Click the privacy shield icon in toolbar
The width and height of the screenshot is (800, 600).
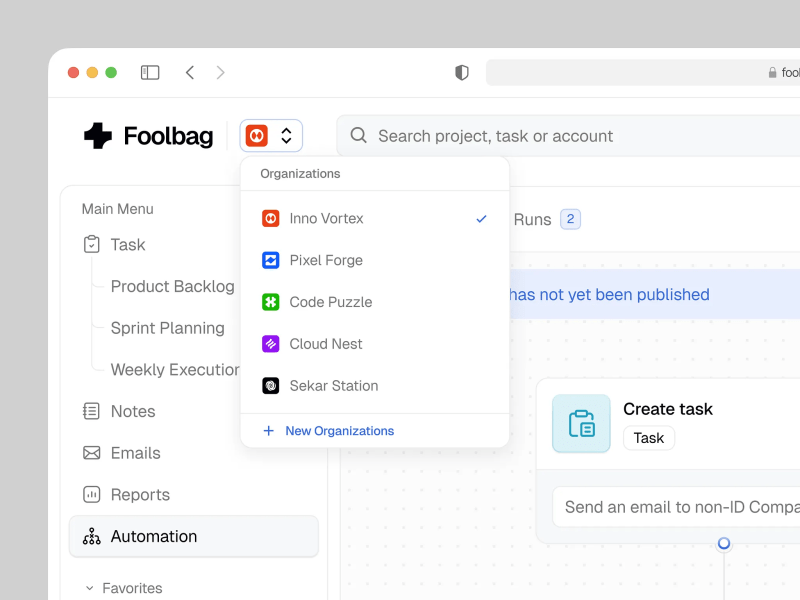[462, 72]
